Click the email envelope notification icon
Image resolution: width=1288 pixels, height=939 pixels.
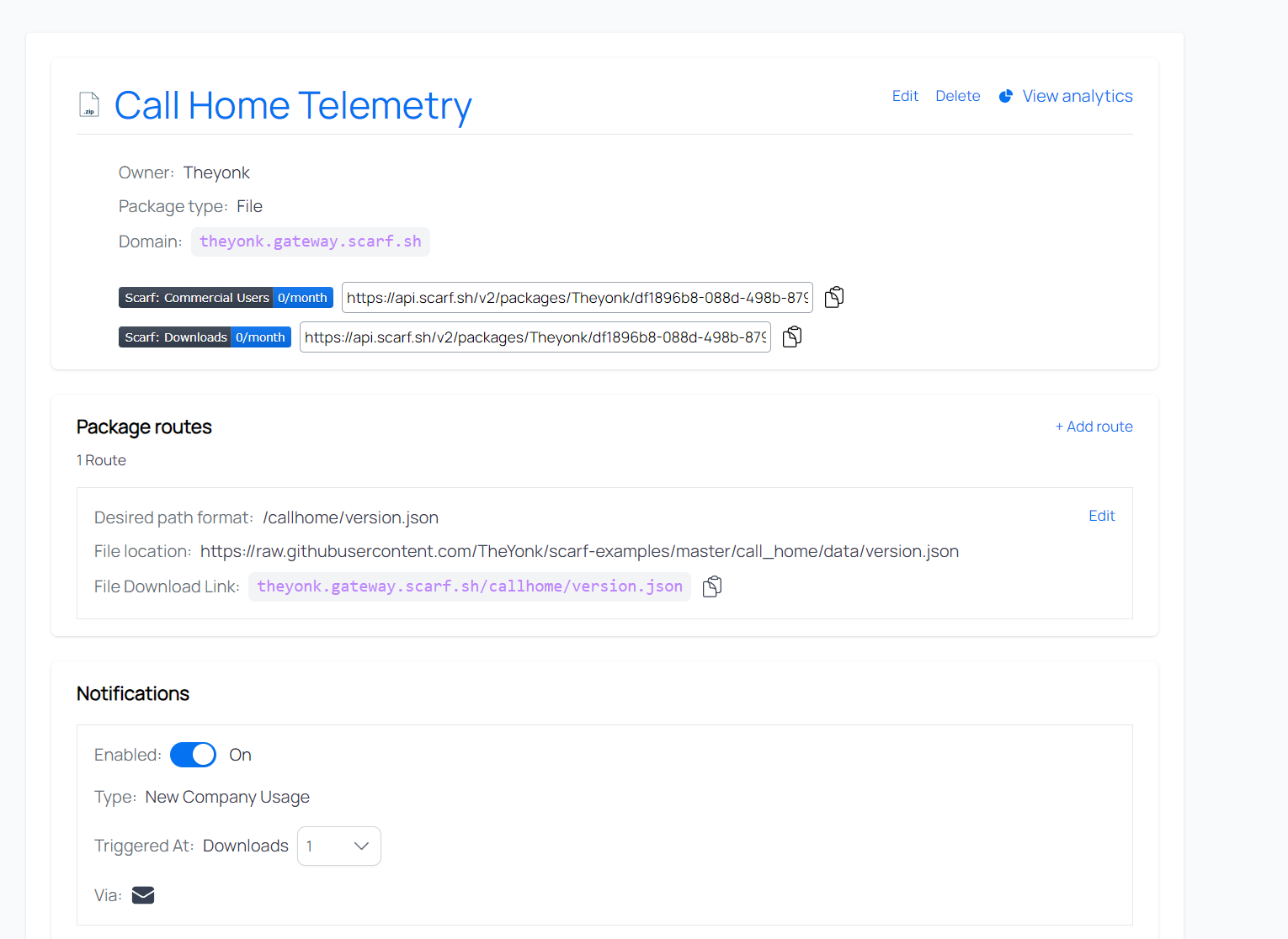pyautogui.click(x=143, y=895)
